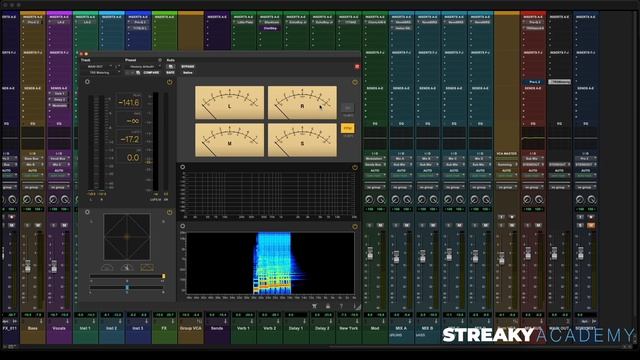640x360 pixels.
Task: Open Summing selector on the VCA MASTER track
Action: 507,164
